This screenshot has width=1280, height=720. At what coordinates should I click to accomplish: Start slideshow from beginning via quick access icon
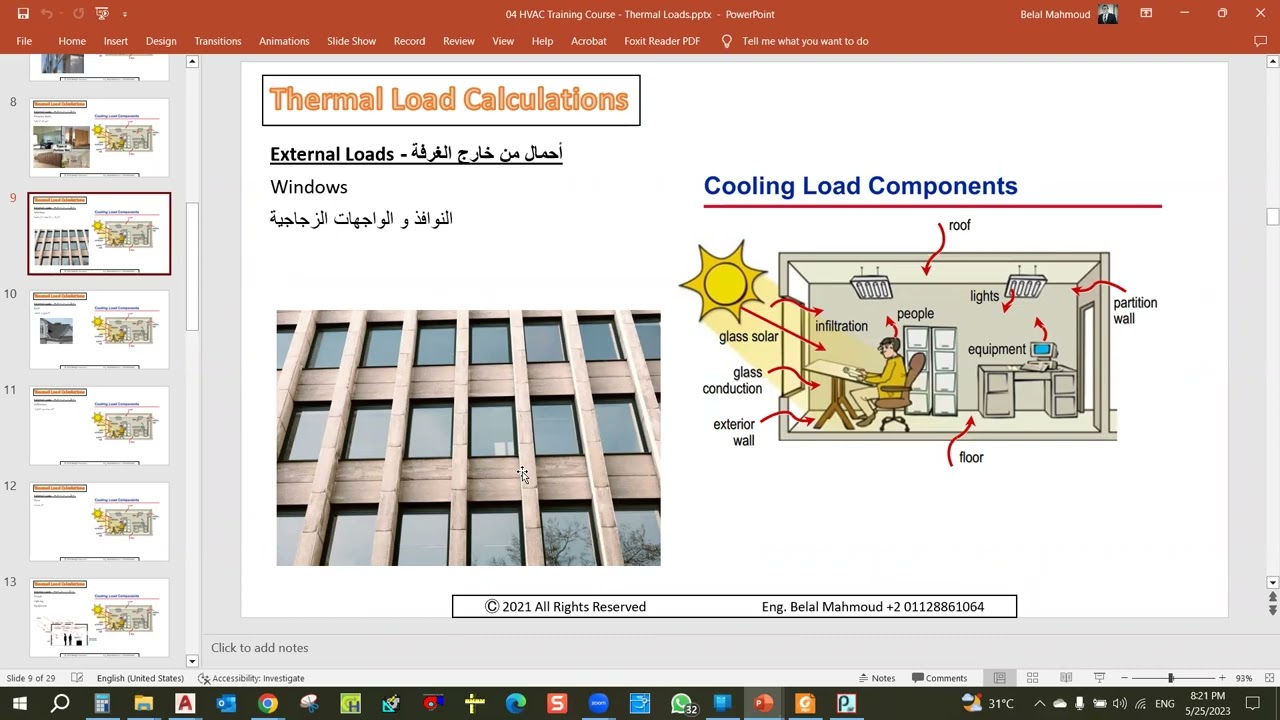(x=102, y=14)
